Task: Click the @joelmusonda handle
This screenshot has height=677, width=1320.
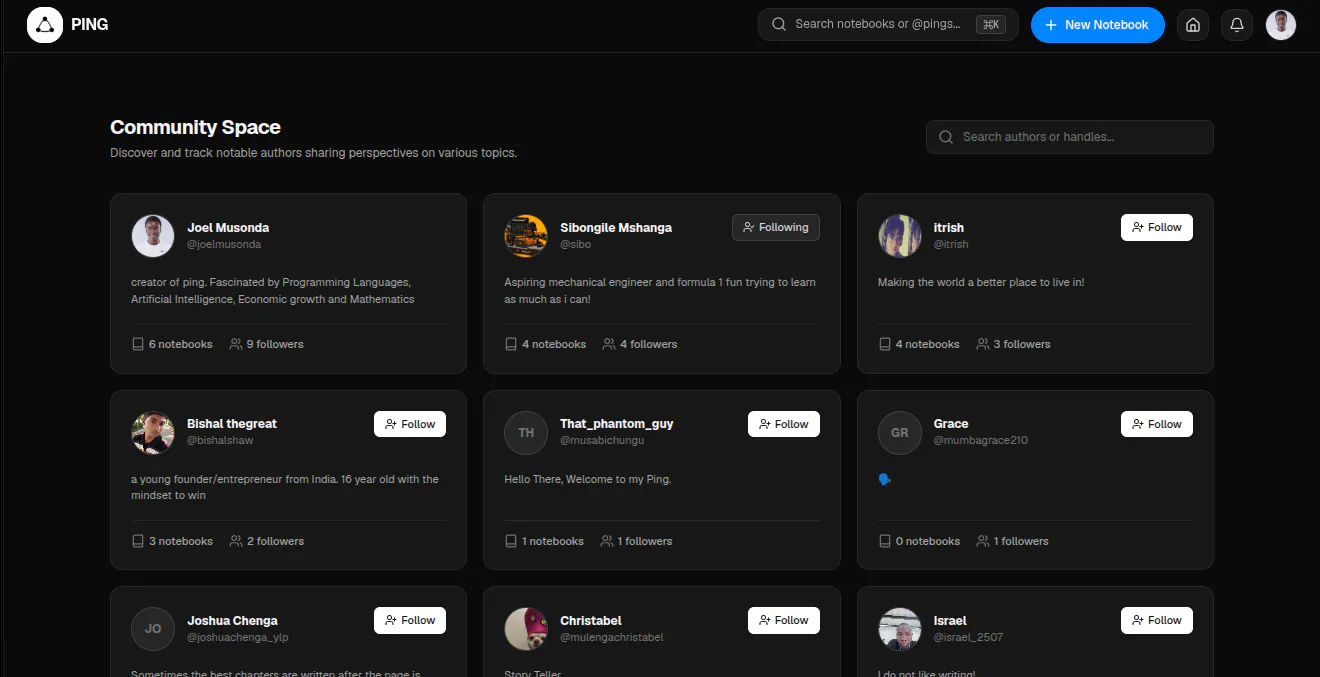Action: [224, 244]
